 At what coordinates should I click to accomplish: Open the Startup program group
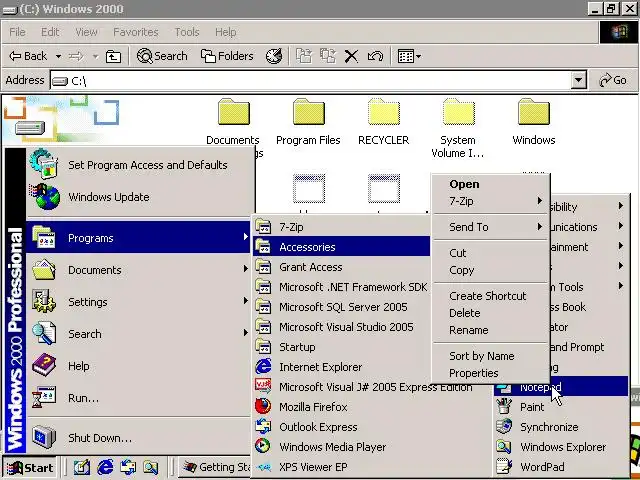[341, 347]
